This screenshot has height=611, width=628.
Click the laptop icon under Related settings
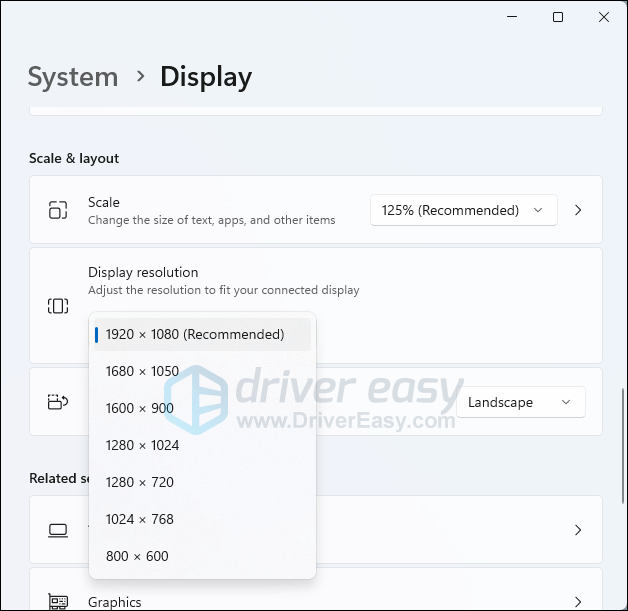tap(58, 530)
